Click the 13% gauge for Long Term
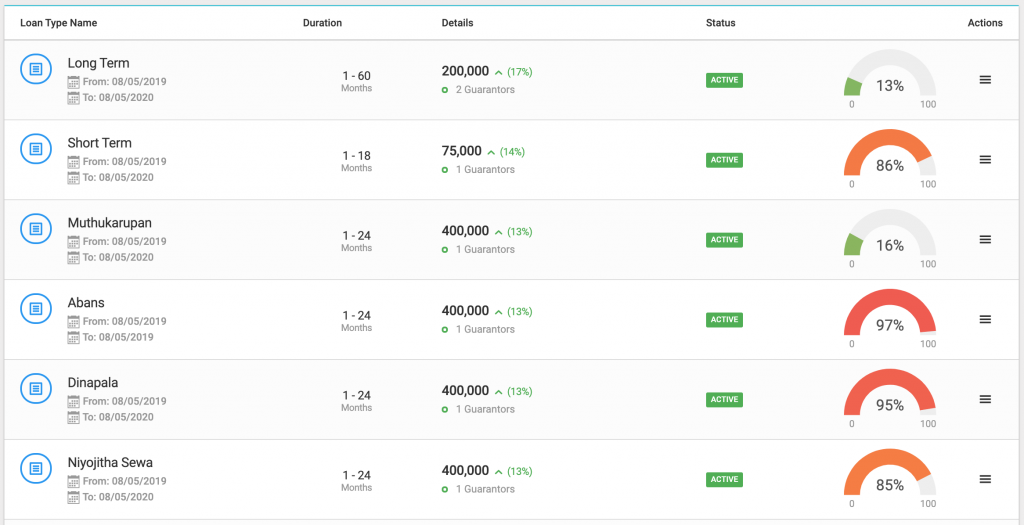Image resolution: width=1024 pixels, height=525 pixels. 889,77
